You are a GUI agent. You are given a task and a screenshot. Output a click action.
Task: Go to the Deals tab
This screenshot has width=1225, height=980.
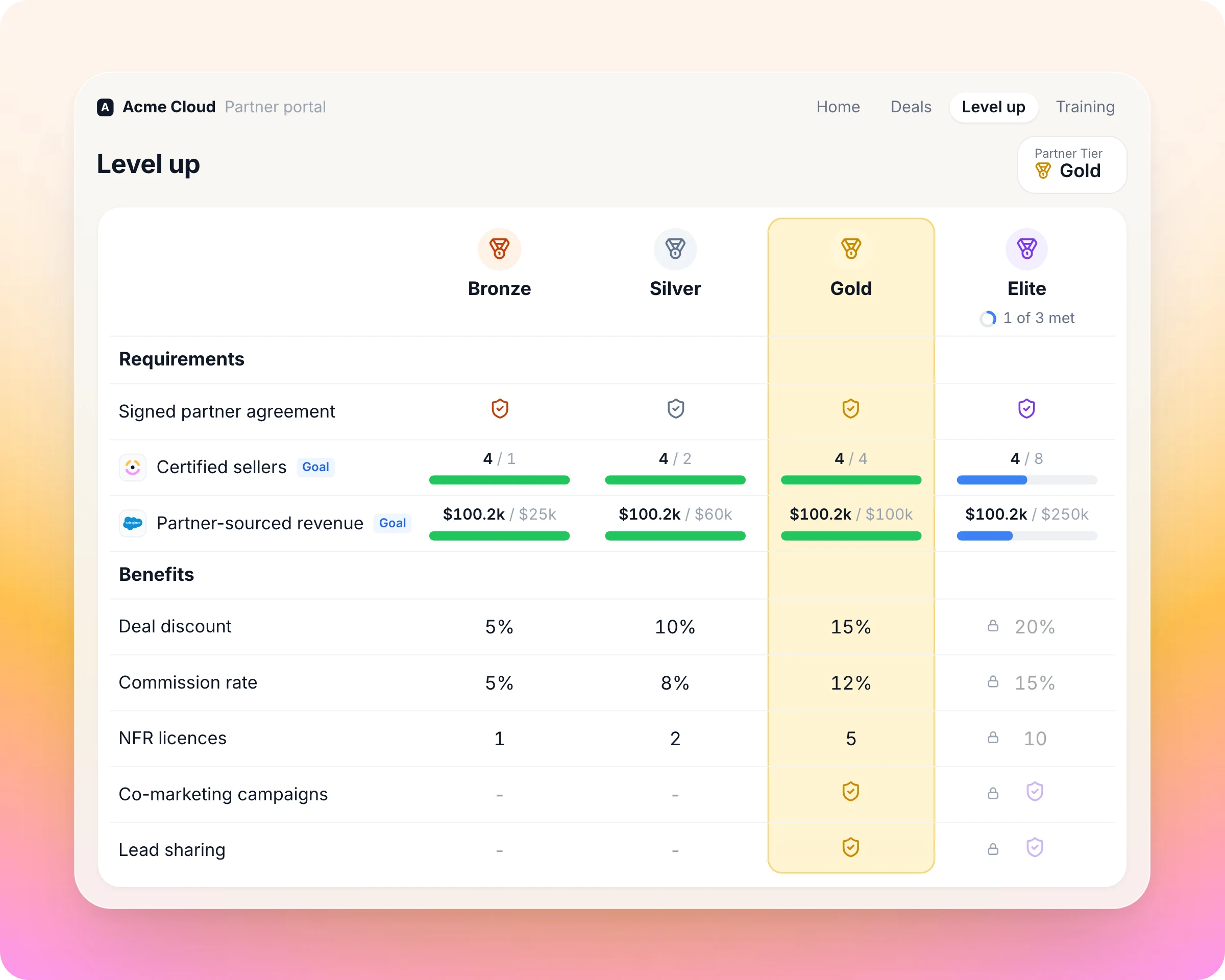point(911,107)
